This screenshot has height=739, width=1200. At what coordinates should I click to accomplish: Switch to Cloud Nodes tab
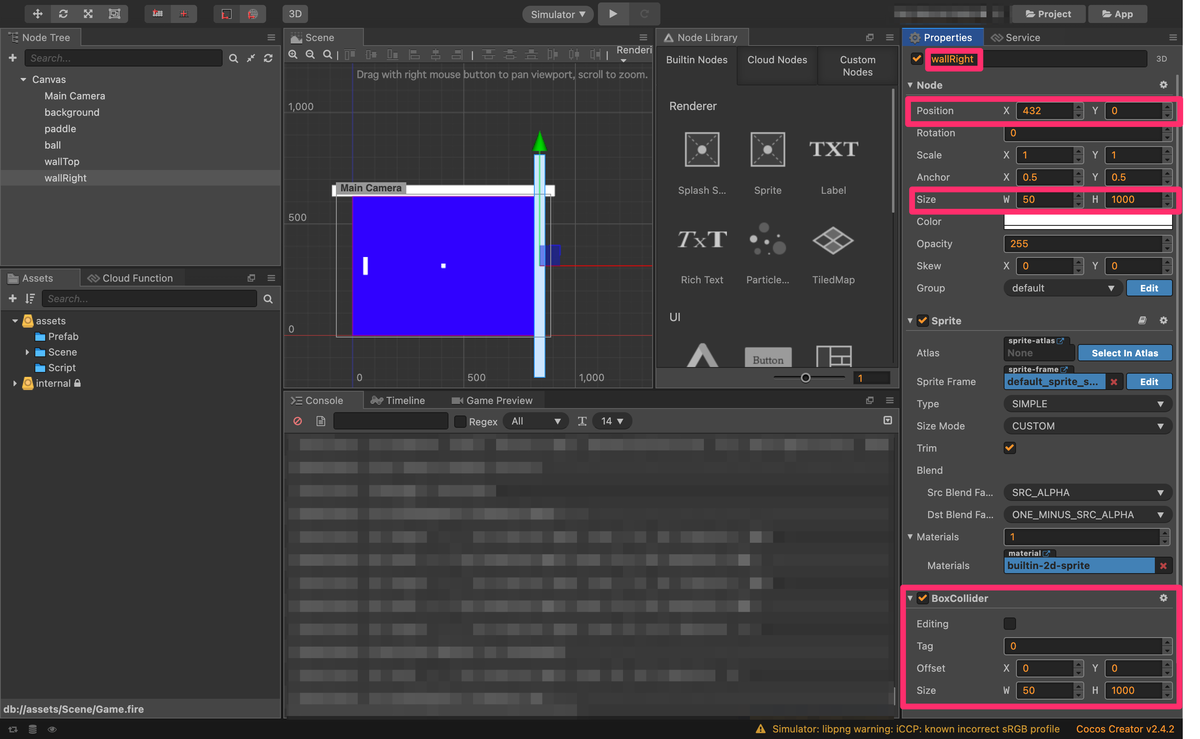click(777, 60)
